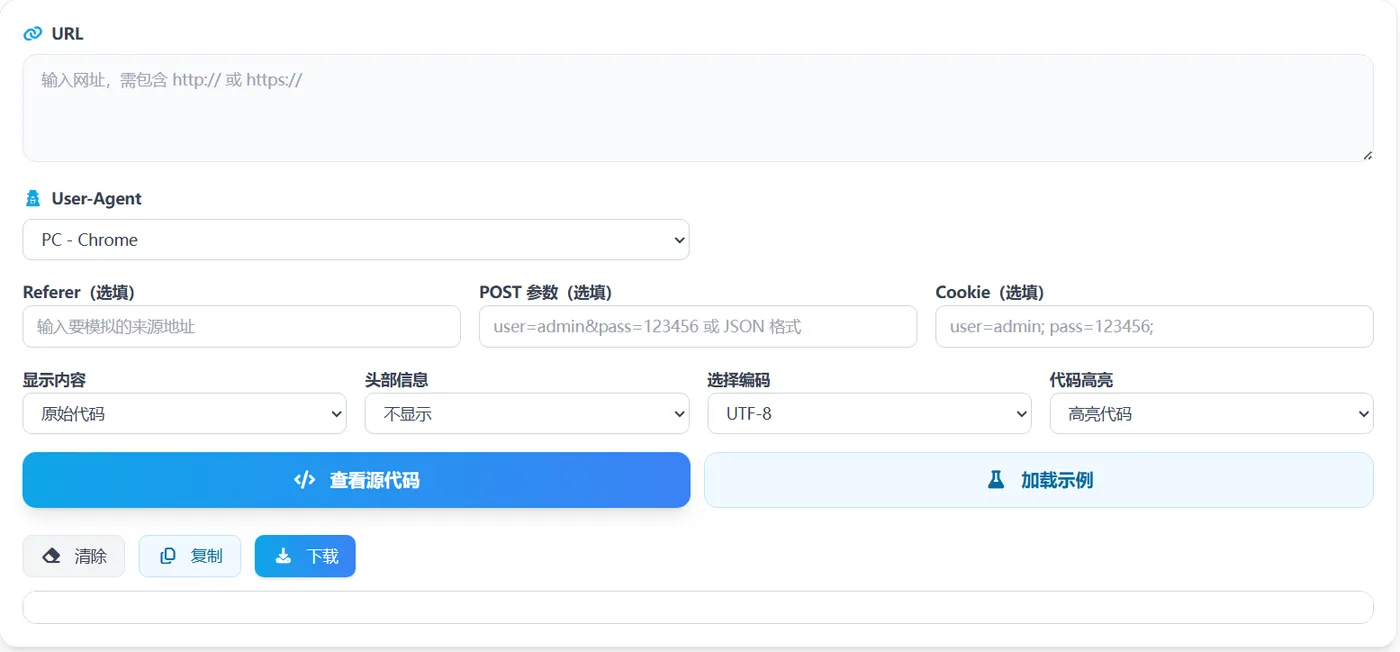Focus the Referer input field

coord(241,326)
